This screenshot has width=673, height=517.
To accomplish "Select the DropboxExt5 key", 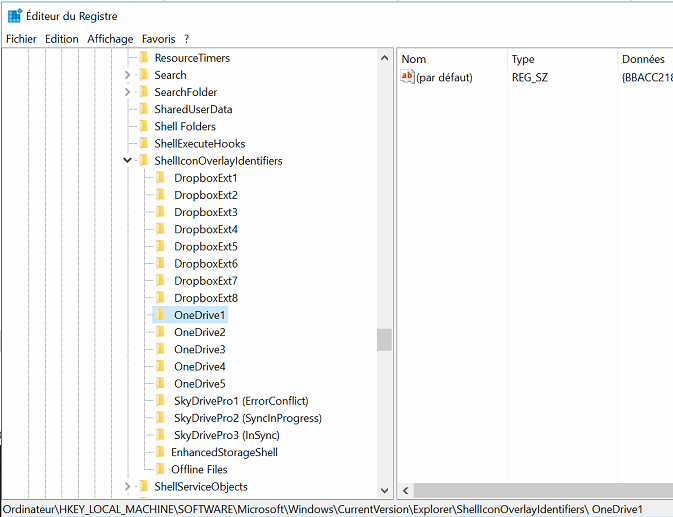I will [206, 247].
